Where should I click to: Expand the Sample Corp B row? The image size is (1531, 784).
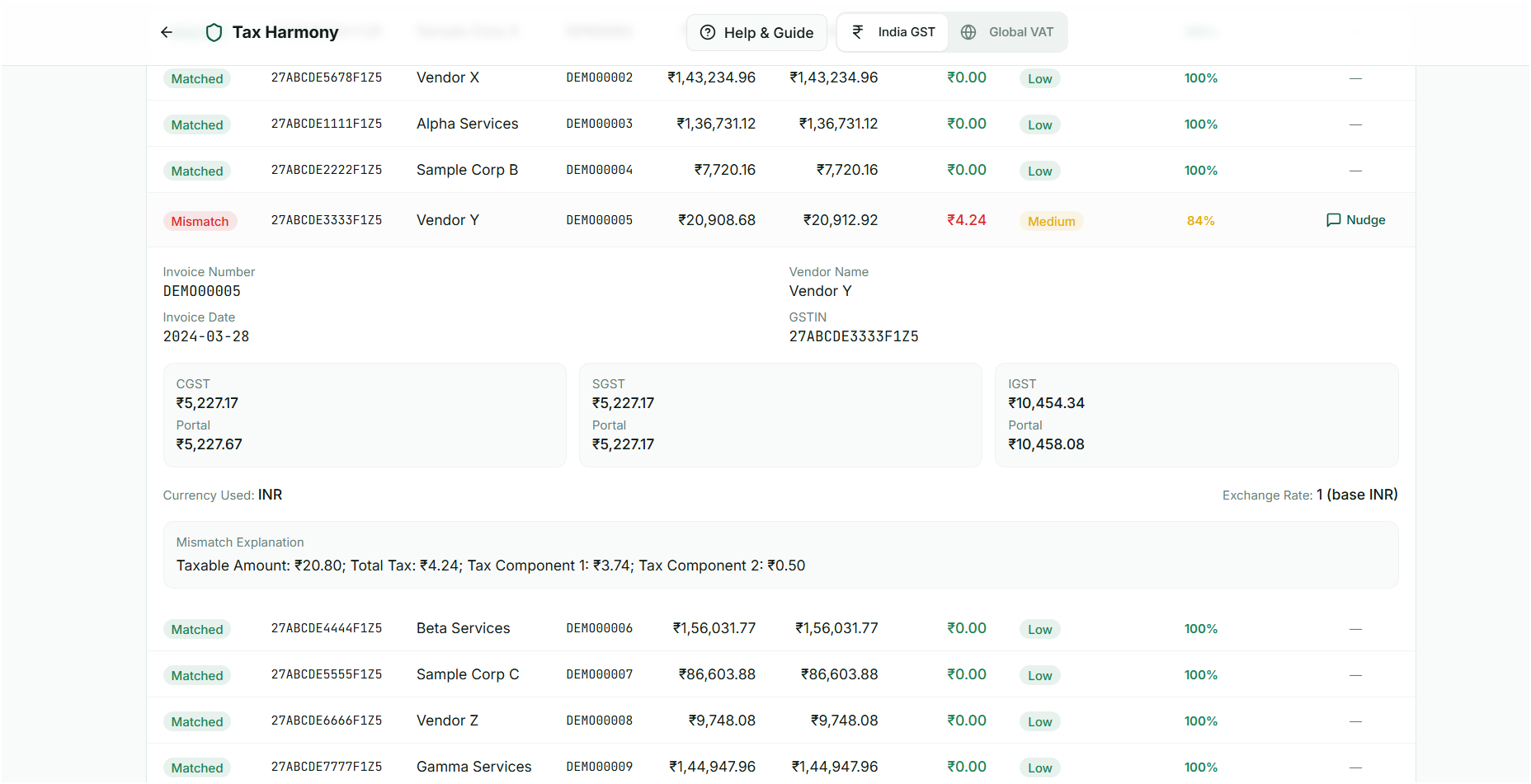(781, 170)
